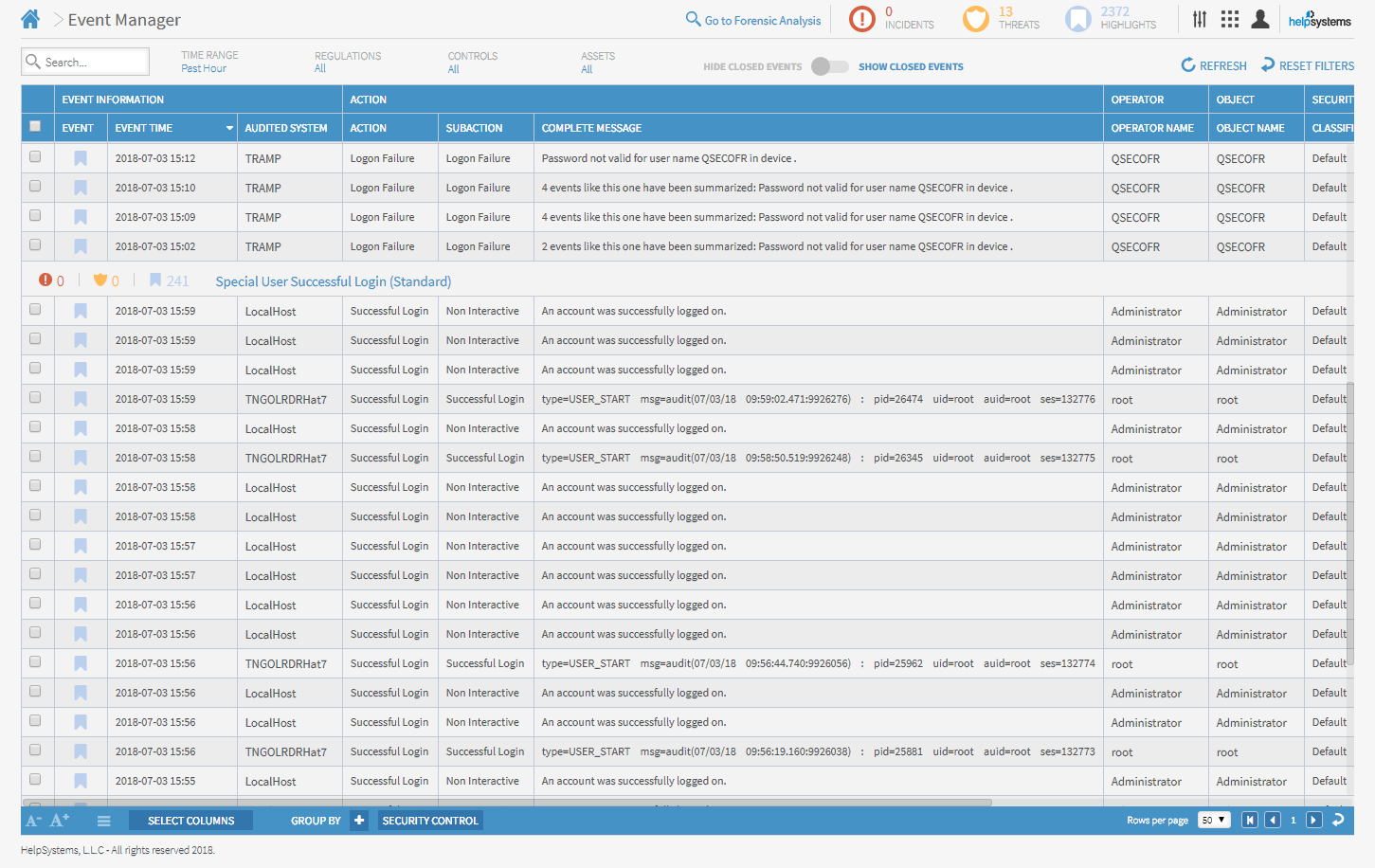The width and height of the screenshot is (1375, 868).
Task: Click the Select Columns button
Action: [190, 821]
